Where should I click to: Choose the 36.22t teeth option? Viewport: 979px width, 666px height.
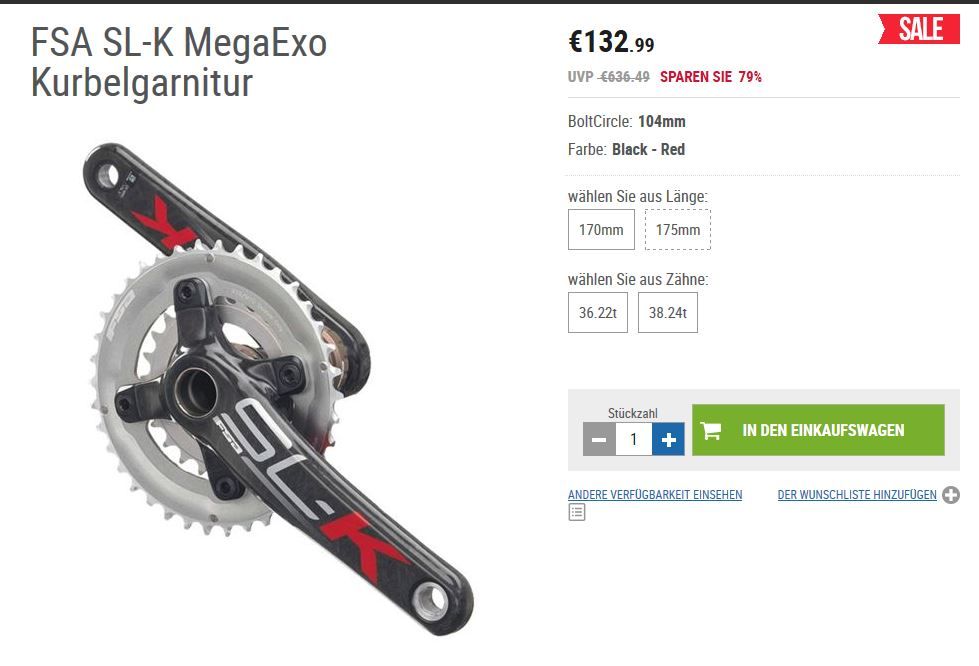pyautogui.click(x=598, y=313)
